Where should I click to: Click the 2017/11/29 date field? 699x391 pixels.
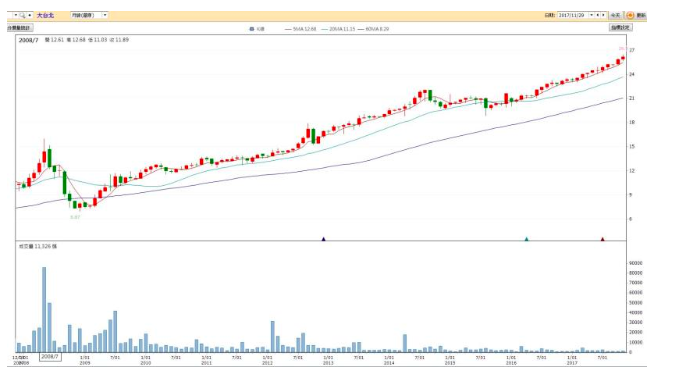coord(572,15)
